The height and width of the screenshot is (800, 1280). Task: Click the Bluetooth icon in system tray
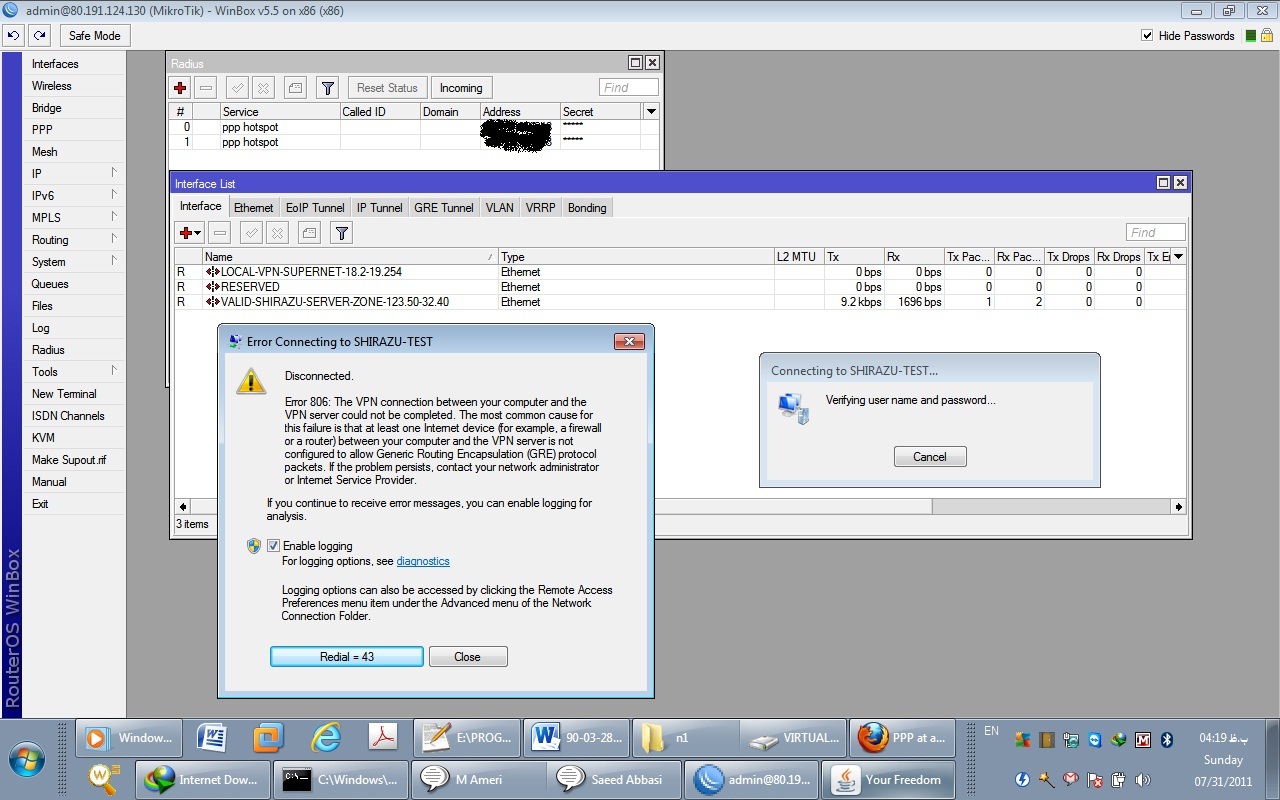pos(1166,740)
